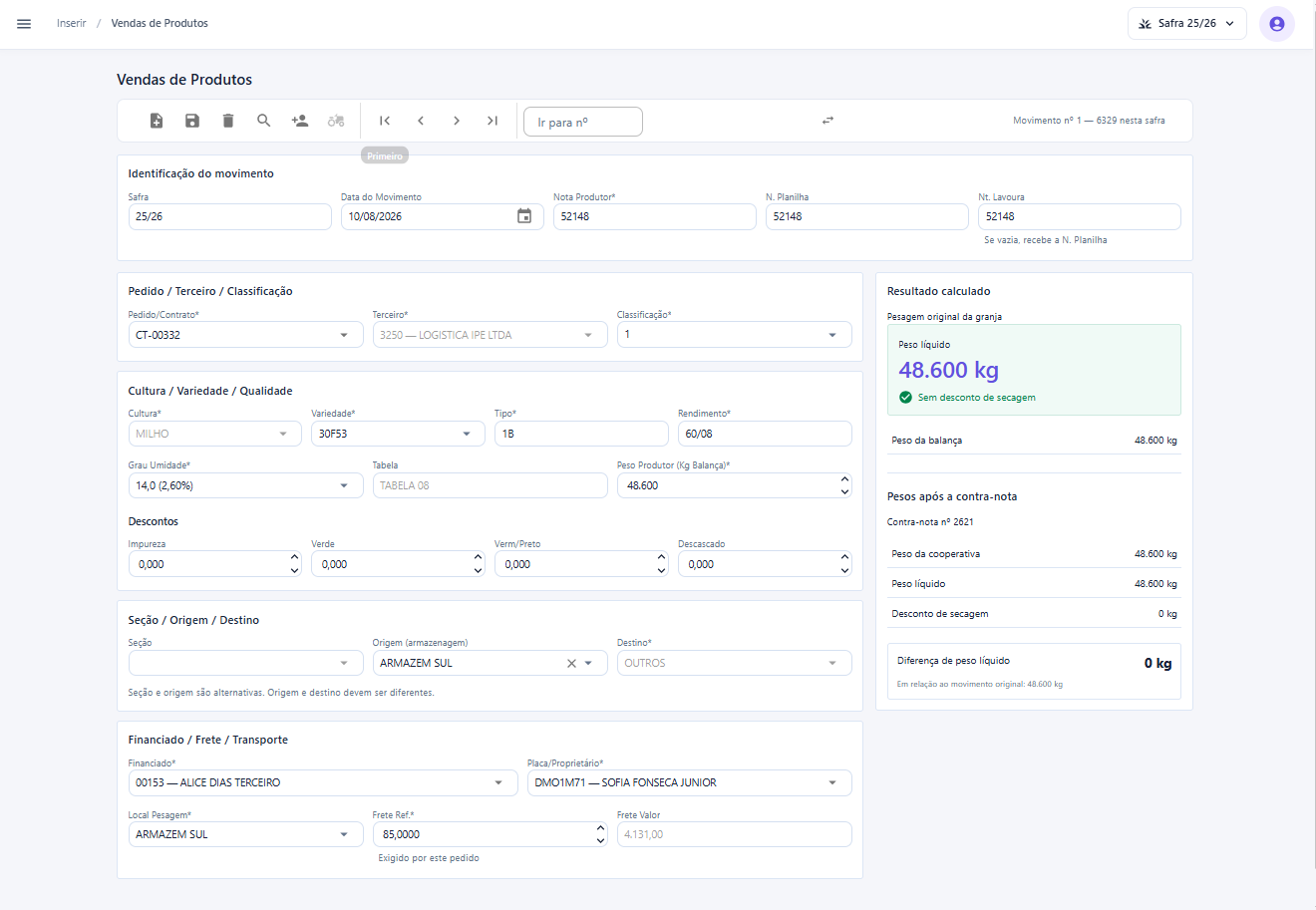Decrease the Descascado discount value
This screenshot has height=910, width=1316.
(x=844, y=570)
